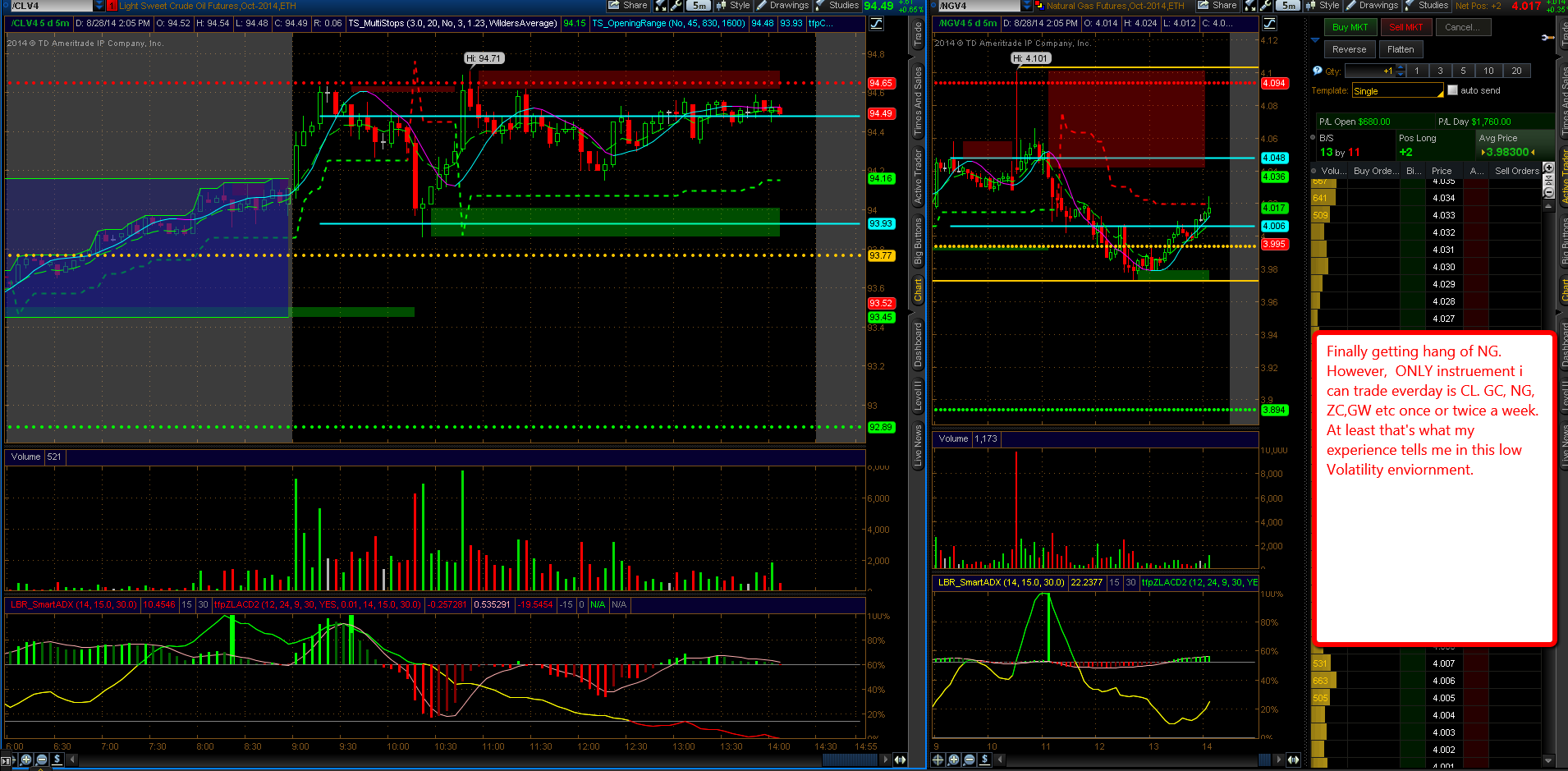This screenshot has height=771, width=1568.
Task: Set quantity preset to 20
Action: click(x=1516, y=71)
